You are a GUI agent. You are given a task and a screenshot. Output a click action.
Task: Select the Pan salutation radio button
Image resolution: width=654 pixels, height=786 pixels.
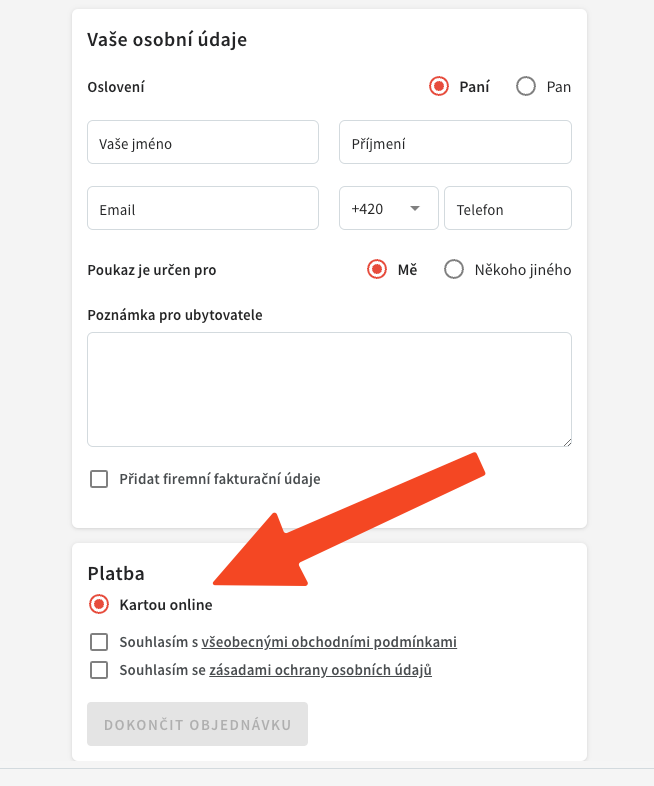526,86
